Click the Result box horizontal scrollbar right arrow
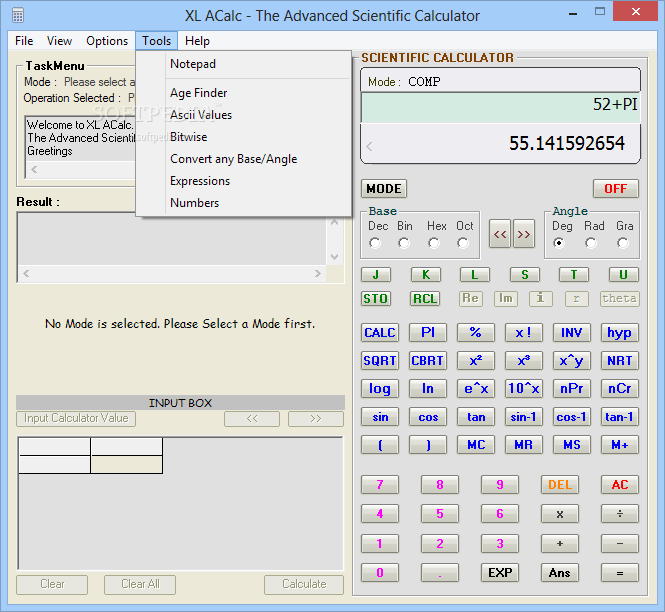665x612 pixels. (318, 274)
